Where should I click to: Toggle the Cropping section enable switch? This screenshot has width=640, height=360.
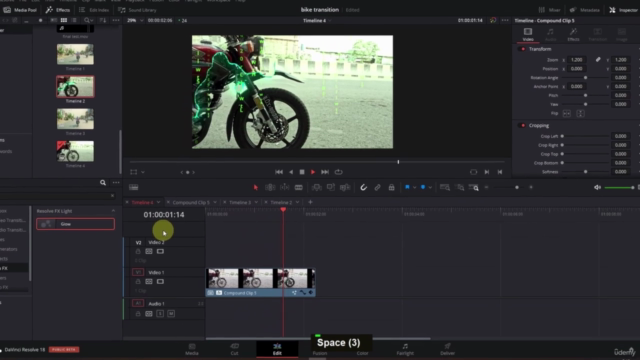pos(522,126)
